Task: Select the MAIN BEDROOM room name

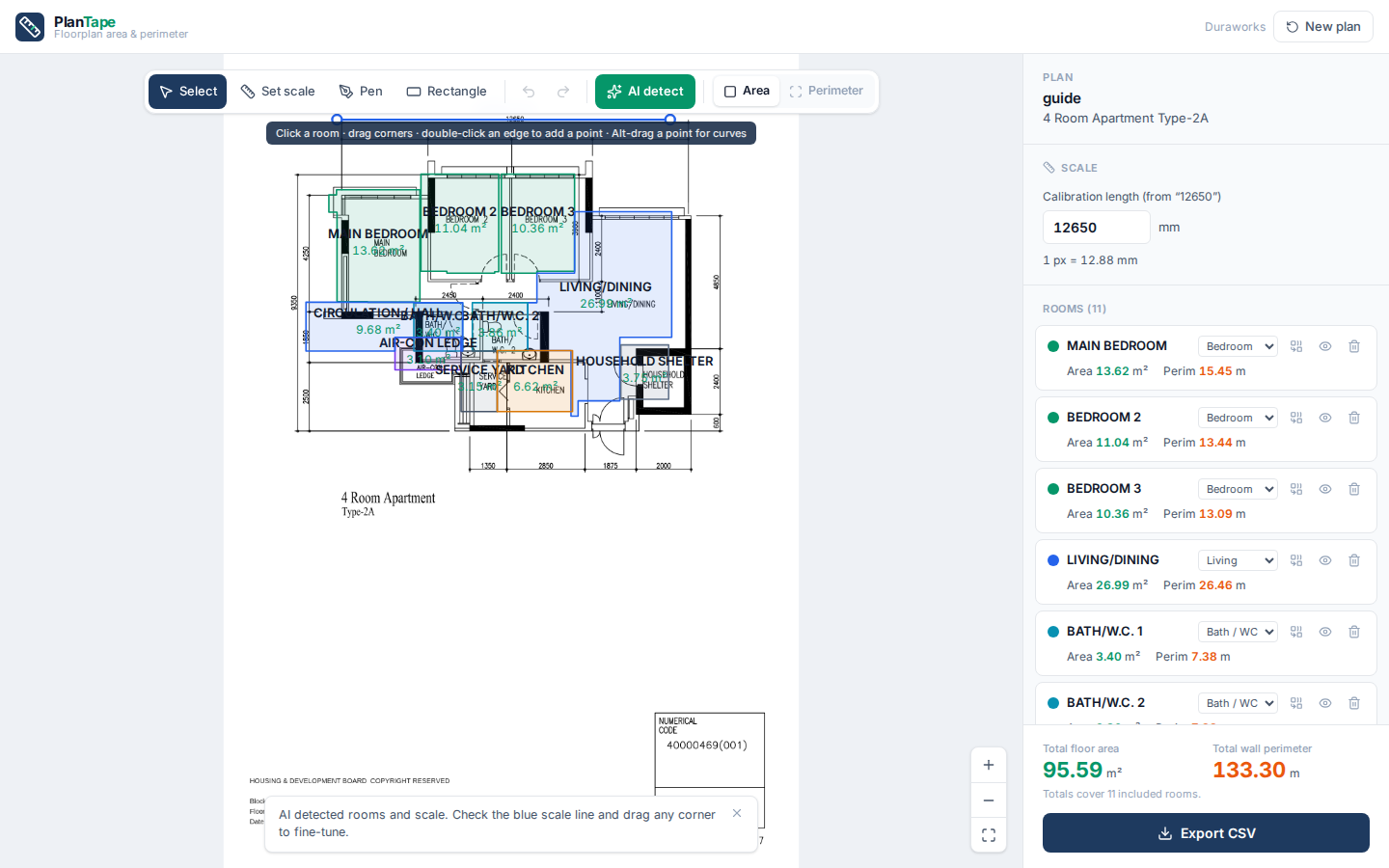Action: [x=1117, y=346]
